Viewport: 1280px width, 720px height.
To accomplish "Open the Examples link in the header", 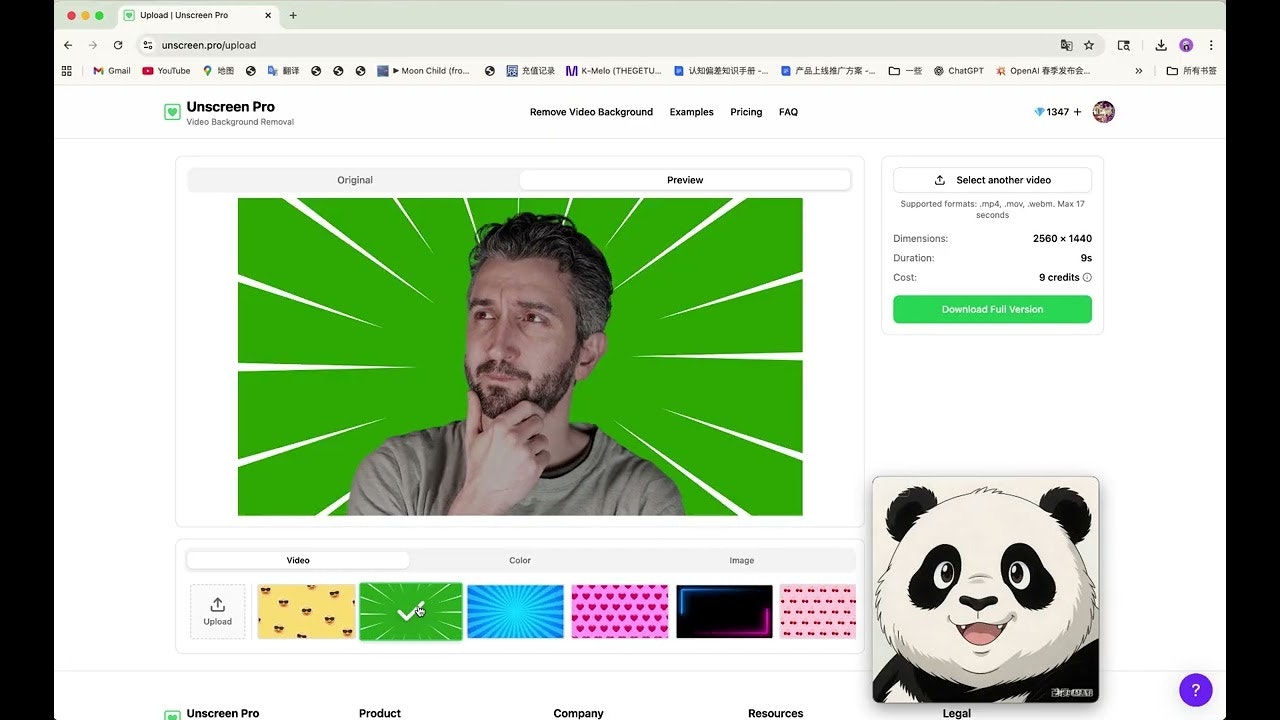I will click(x=691, y=112).
